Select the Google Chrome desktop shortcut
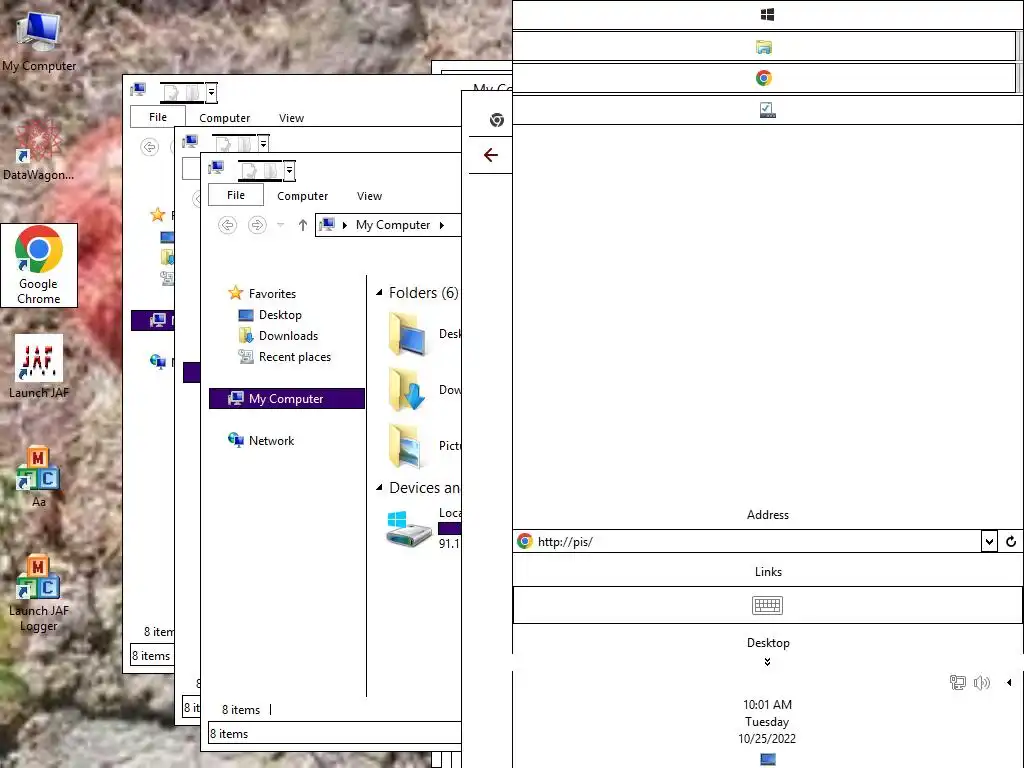1024x768 pixels. point(39,265)
